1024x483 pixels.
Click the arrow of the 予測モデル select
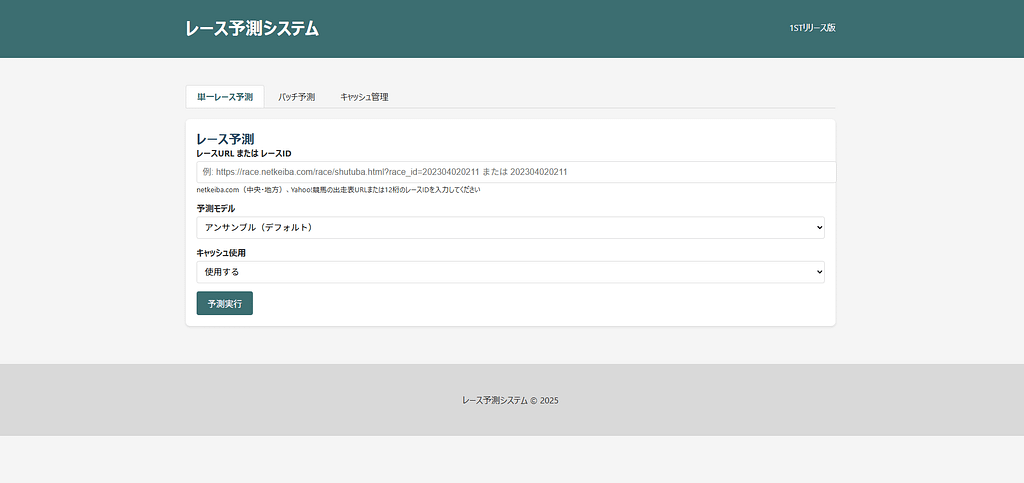click(x=819, y=228)
